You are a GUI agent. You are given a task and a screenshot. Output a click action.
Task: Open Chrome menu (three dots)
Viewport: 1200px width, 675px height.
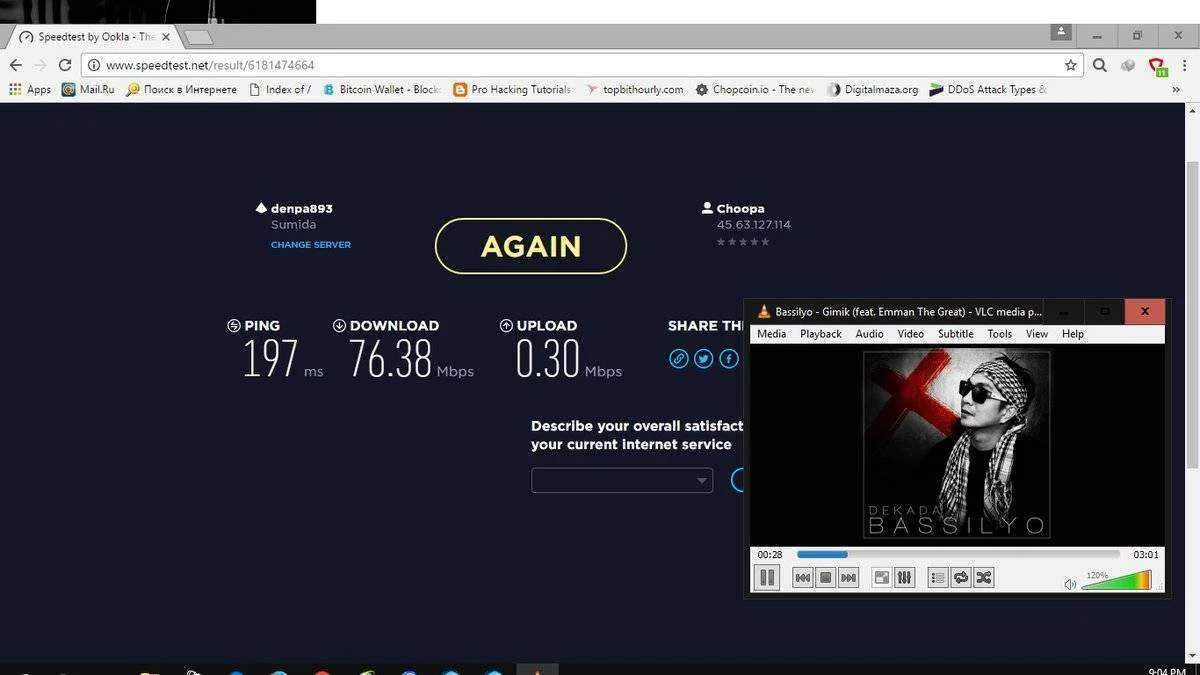coord(1185,65)
